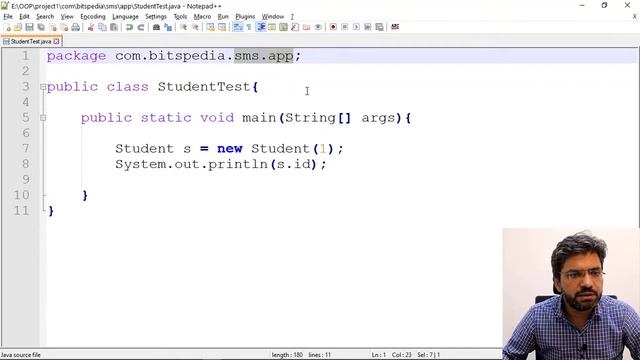The image size is (640, 360).
Task: Select the StudentTest.java tab
Action: coord(31,42)
